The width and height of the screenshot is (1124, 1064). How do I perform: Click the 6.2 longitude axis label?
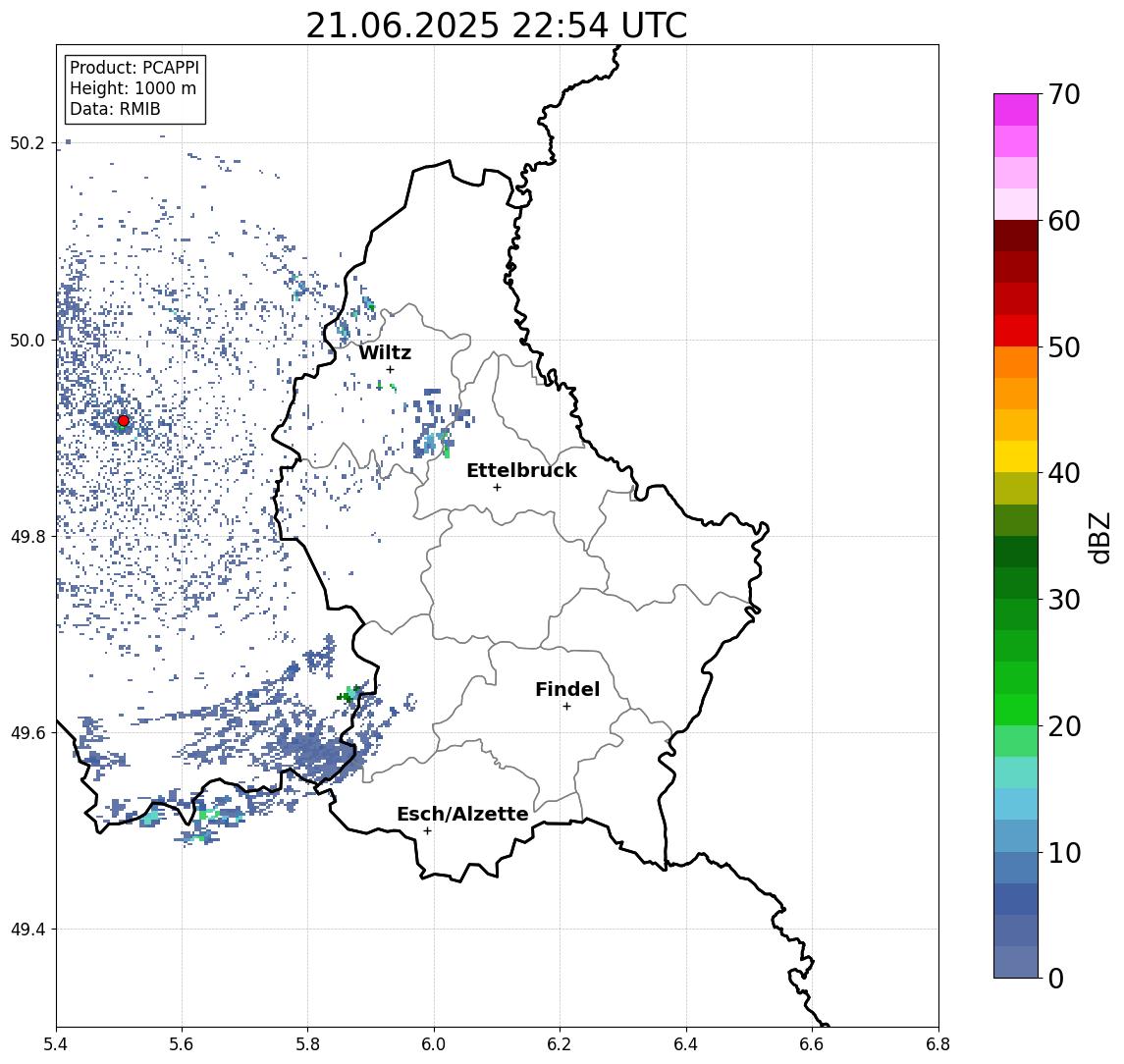pyautogui.click(x=560, y=1044)
